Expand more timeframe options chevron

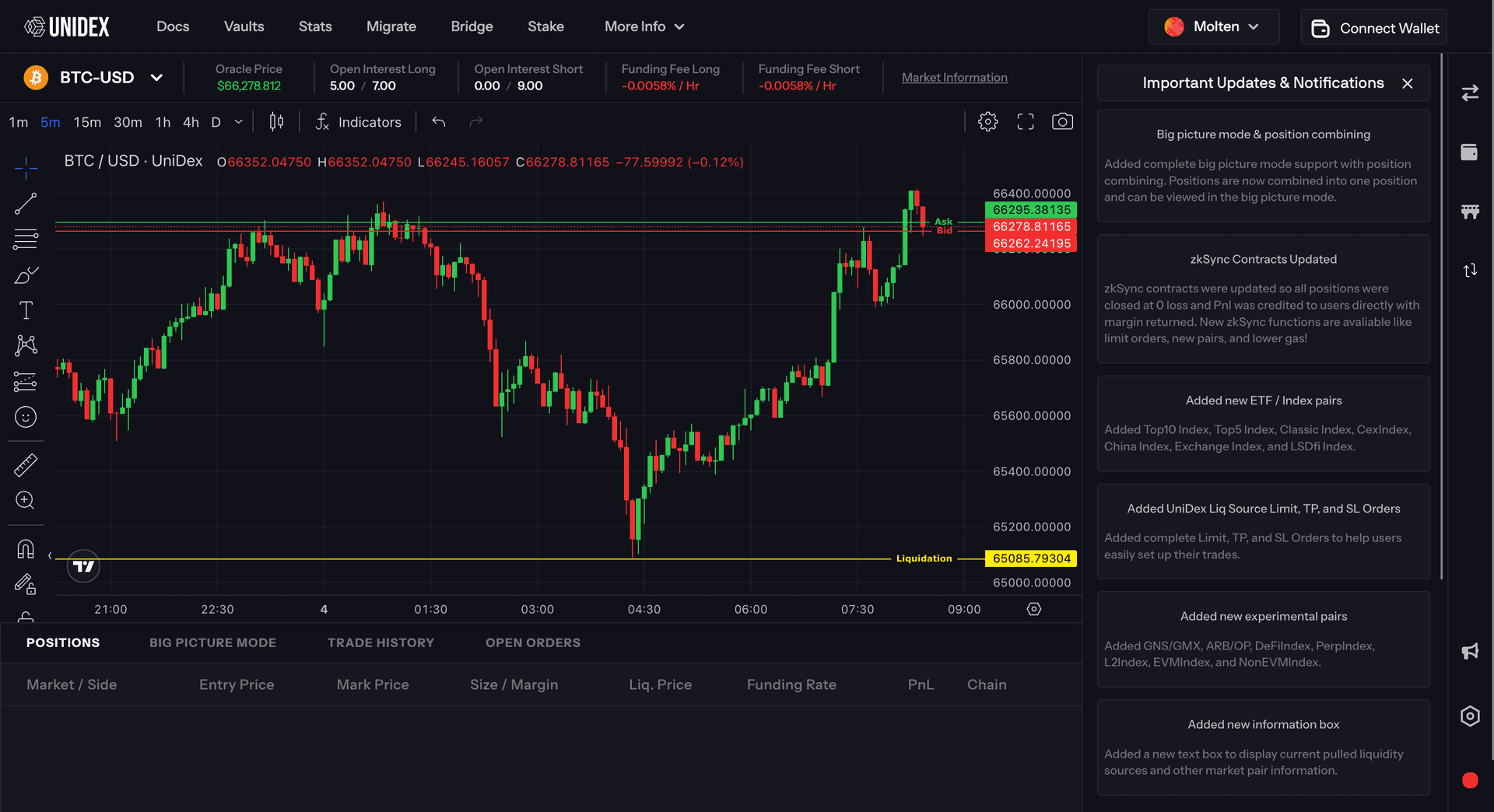click(239, 122)
